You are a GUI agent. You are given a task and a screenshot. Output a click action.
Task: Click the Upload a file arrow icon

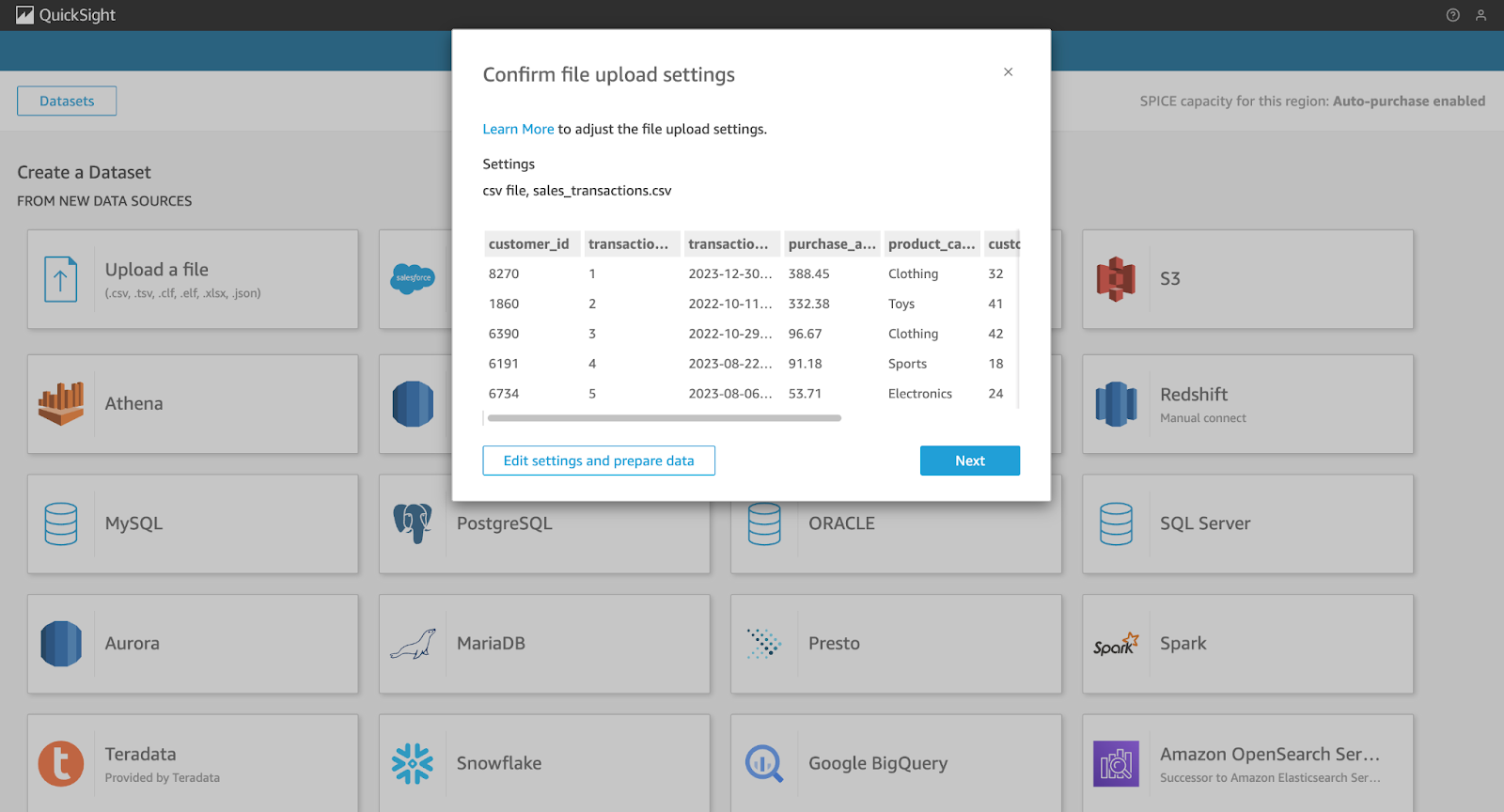(x=61, y=279)
